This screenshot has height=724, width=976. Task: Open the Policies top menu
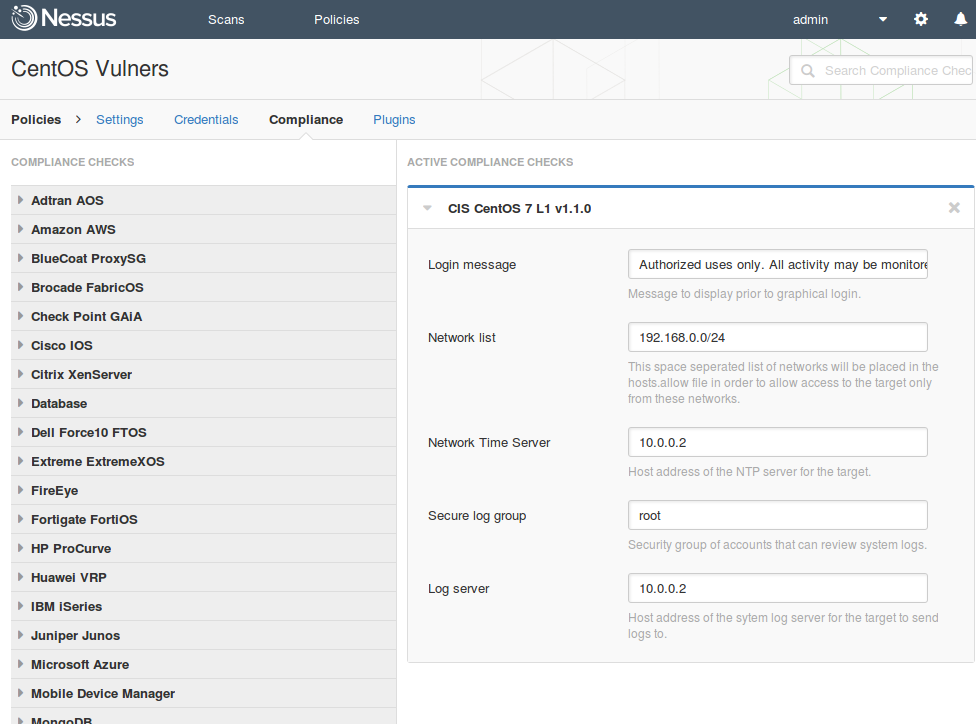337,19
